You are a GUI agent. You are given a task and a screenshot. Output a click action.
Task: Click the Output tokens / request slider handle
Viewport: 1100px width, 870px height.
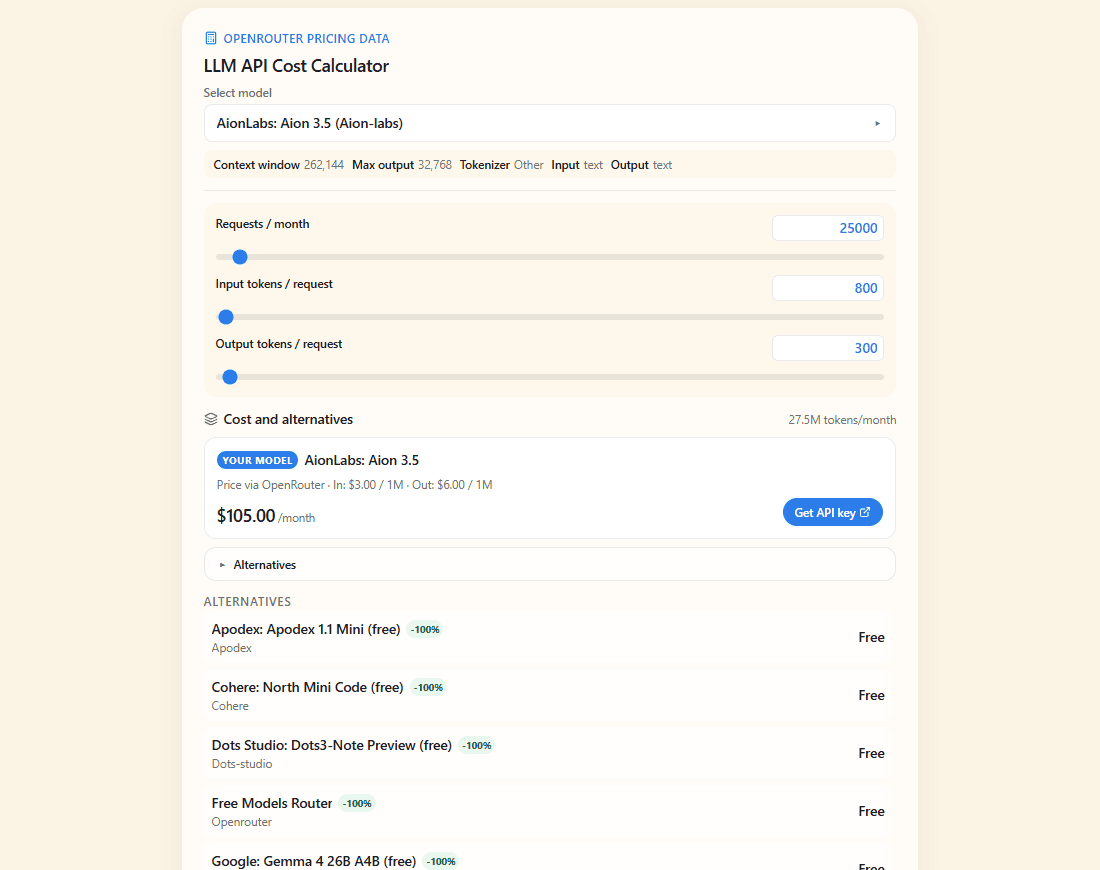coord(230,377)
